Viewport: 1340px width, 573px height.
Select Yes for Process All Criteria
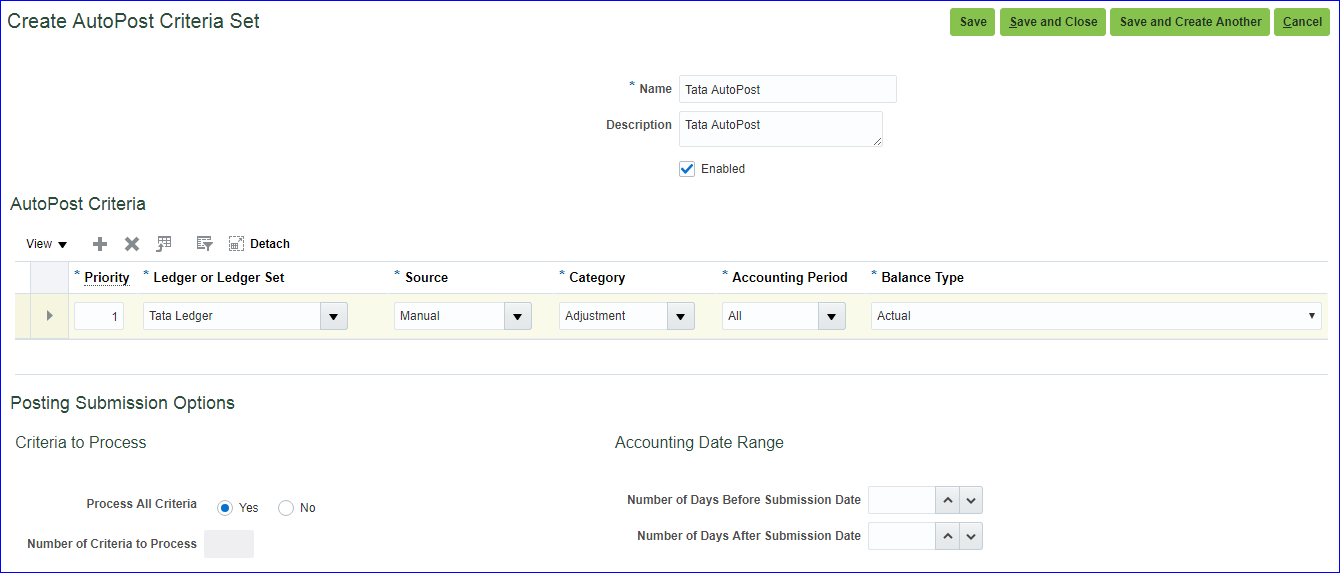226,508
